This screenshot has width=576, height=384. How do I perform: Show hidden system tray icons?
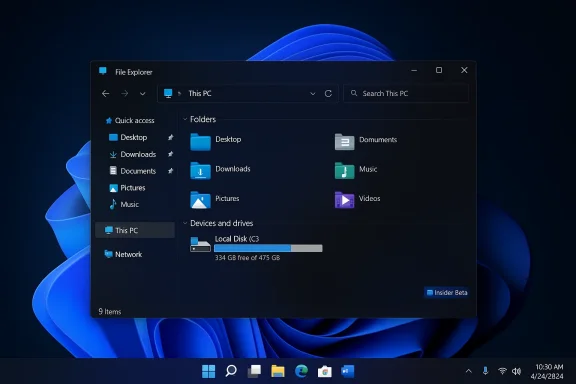tap(469, 371)
